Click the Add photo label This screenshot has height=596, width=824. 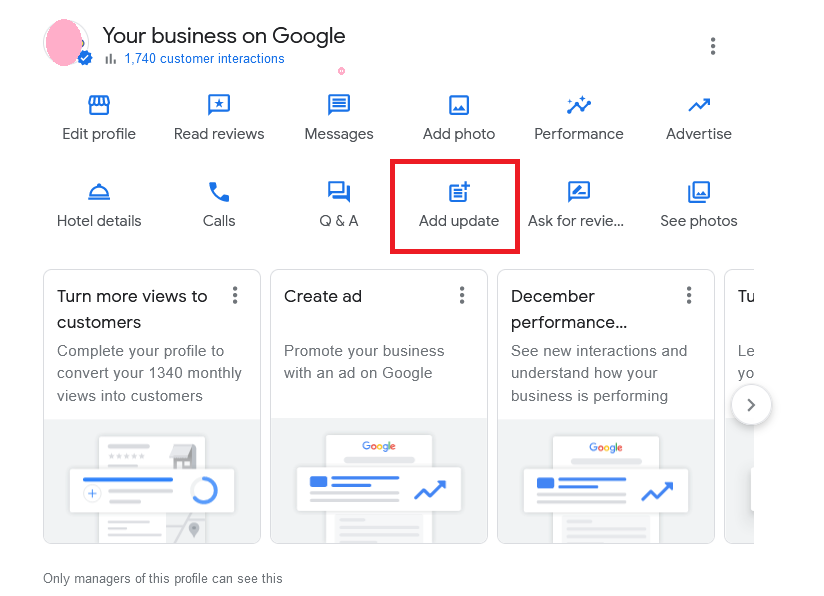[459, 134]
